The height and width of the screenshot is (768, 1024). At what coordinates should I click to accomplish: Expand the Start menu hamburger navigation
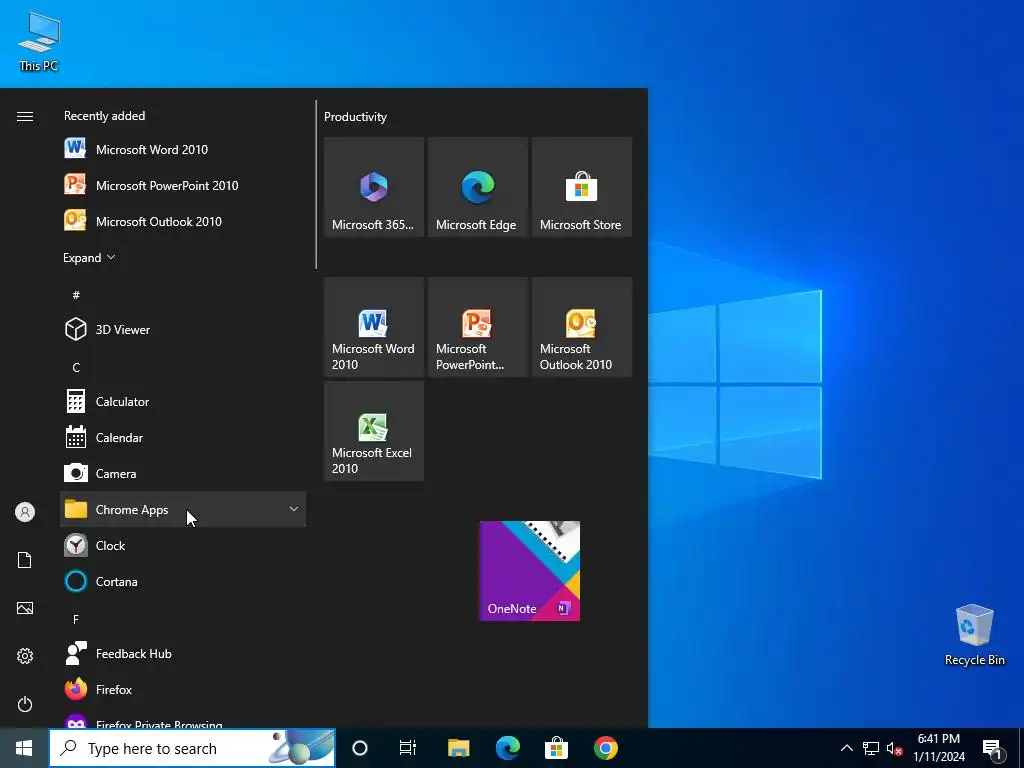[x=25, y=116]
